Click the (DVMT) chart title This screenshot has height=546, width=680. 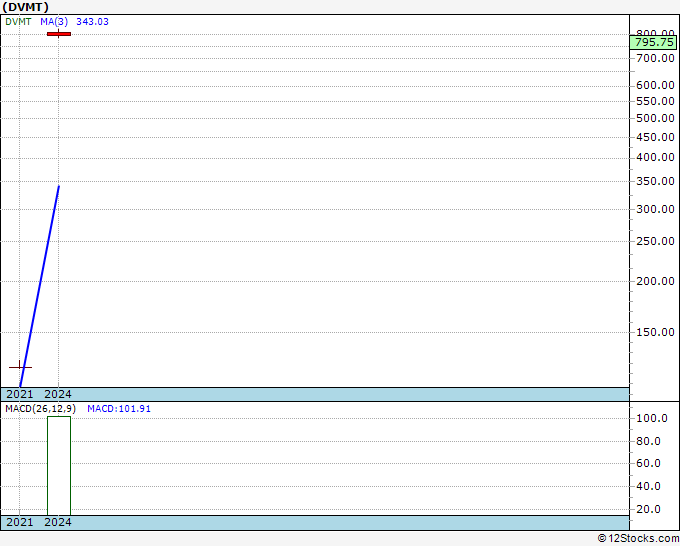click(26, 7)
